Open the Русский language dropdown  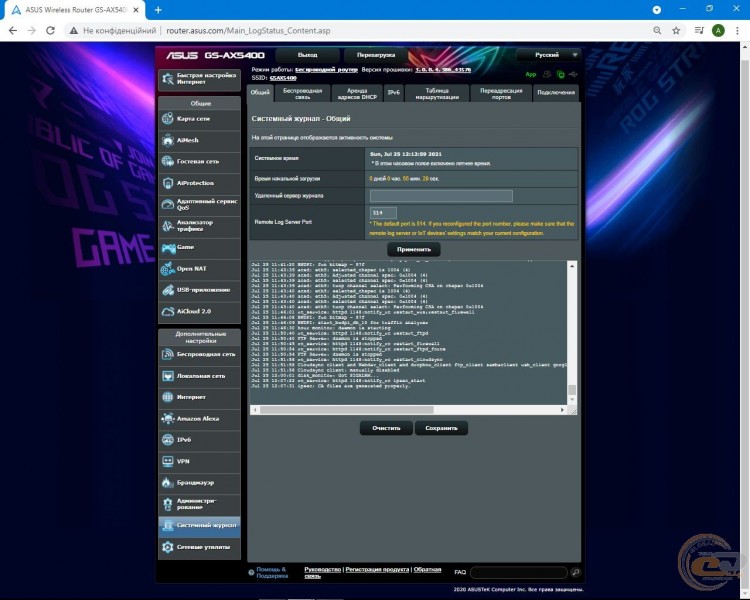(549, 55)
